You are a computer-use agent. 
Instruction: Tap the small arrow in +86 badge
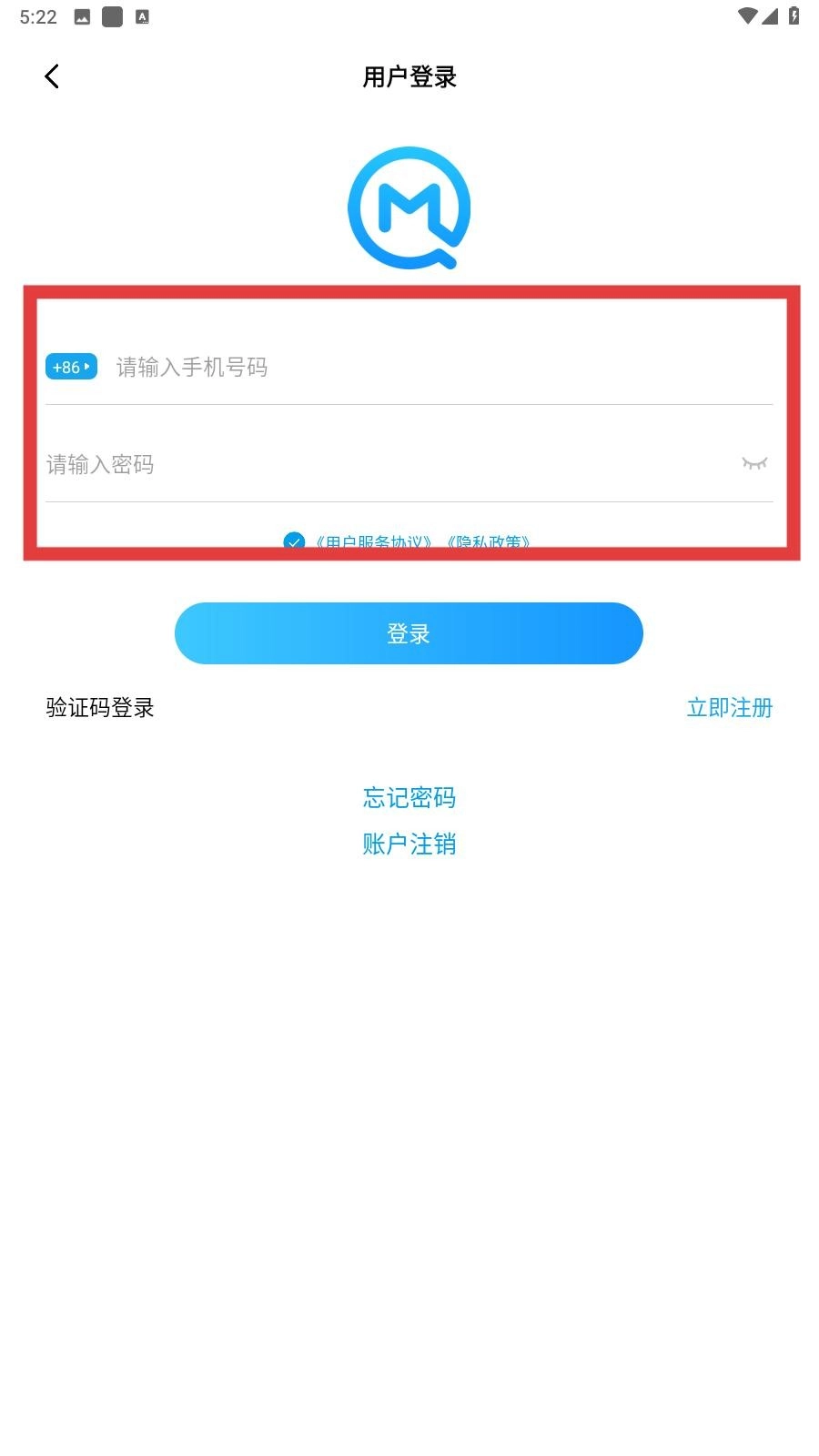pyautogui.click(x=87, y=367)
